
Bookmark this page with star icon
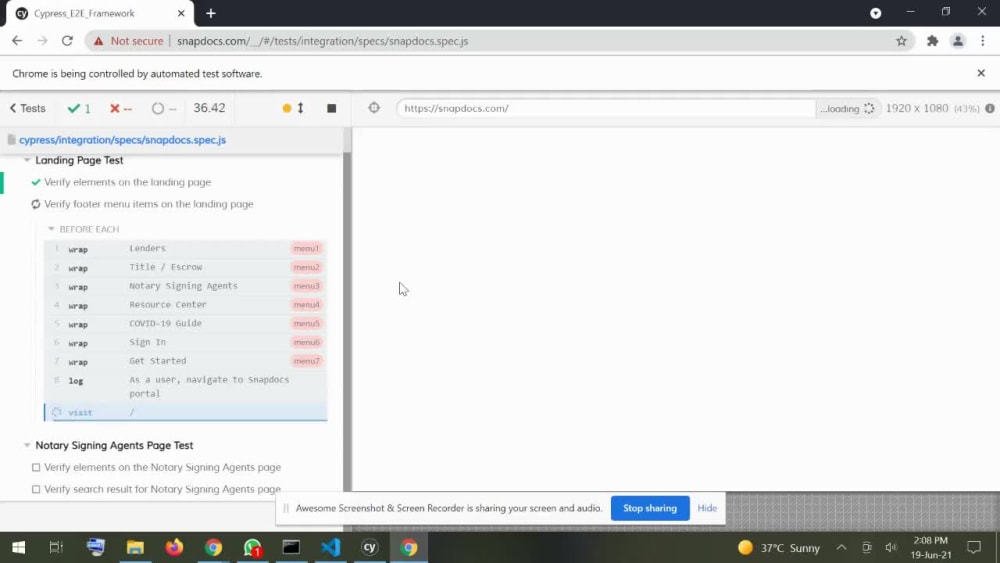point(901,41)
